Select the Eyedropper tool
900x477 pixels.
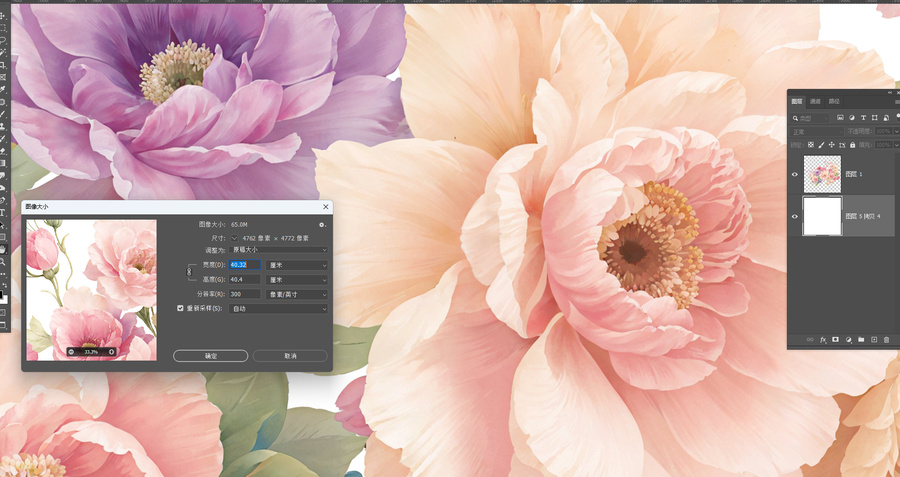[3, 89]
